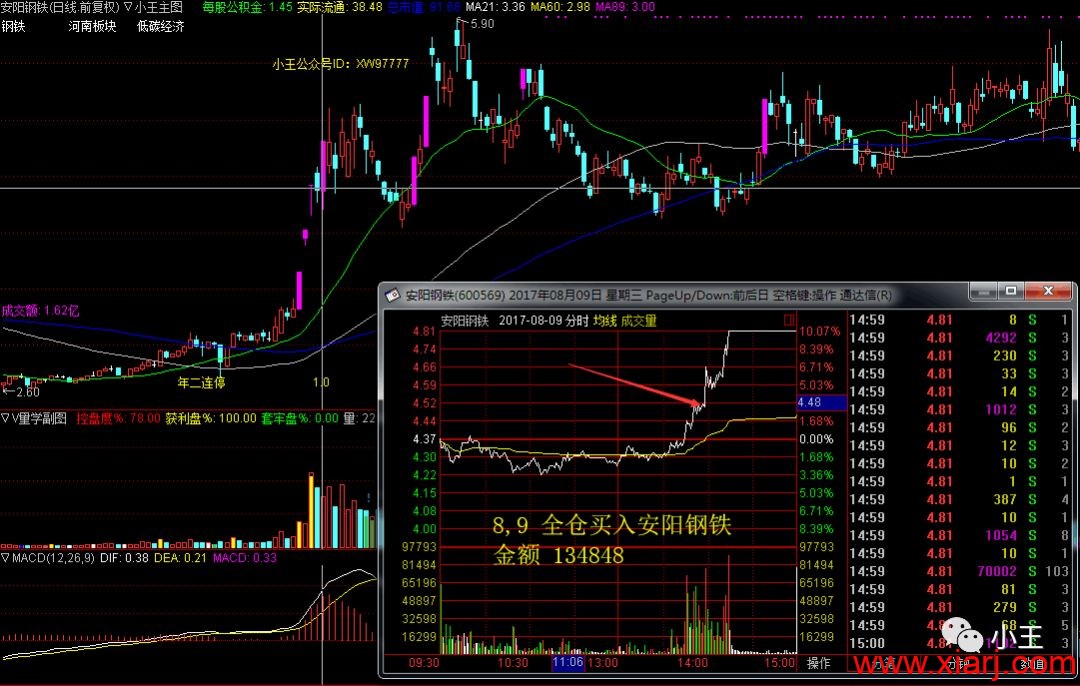This screenshot has width=1080, height=686.
Task: Click the 成交额: 1.62亿 label
Action: coord(41,311)
